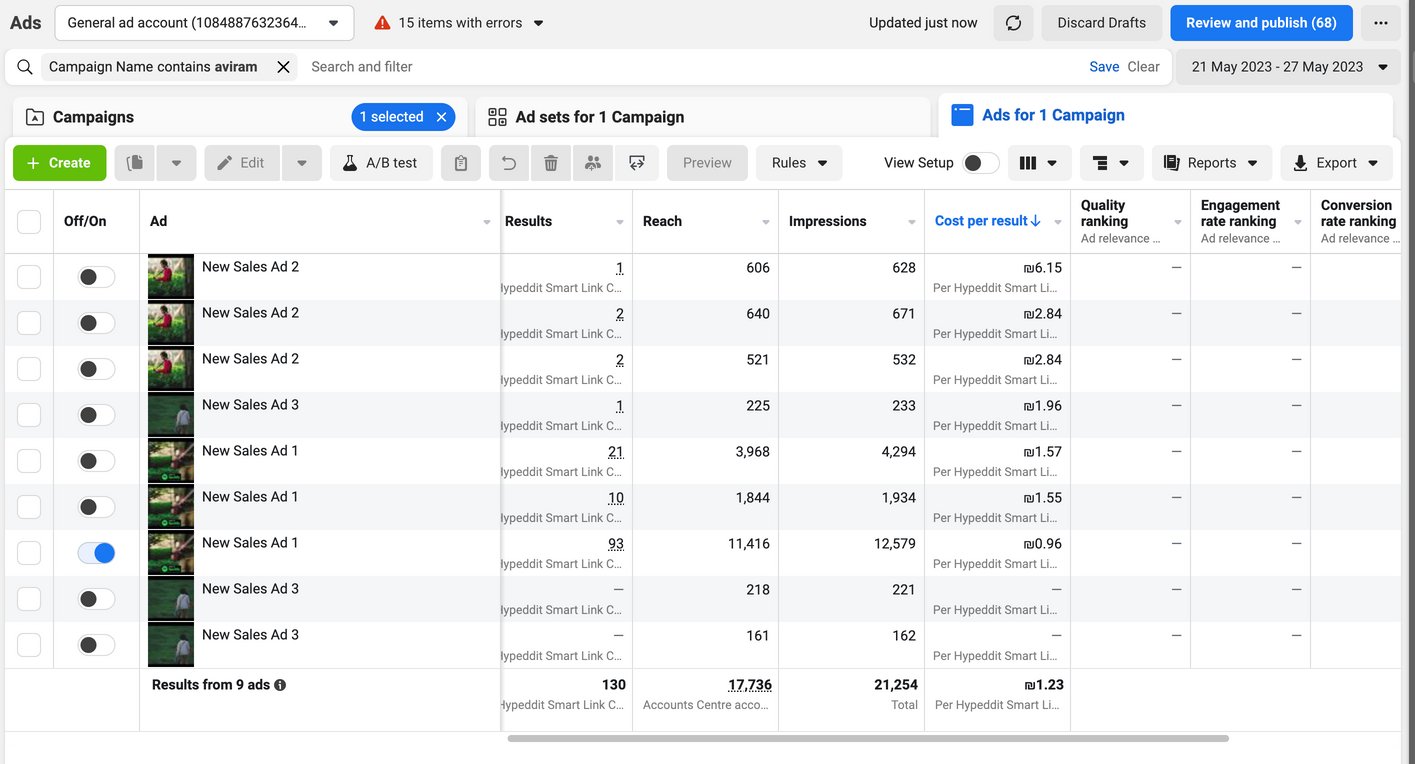Viewport: 1415px width, 764px height.
Task: Open the Export dropdown
Action: [x=1336, y=163]
